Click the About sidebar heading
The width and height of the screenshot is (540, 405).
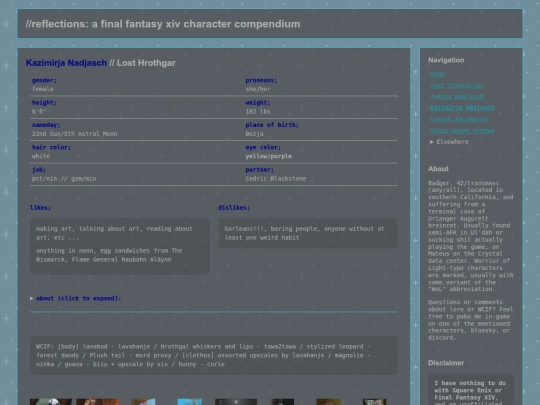point(438,169)
